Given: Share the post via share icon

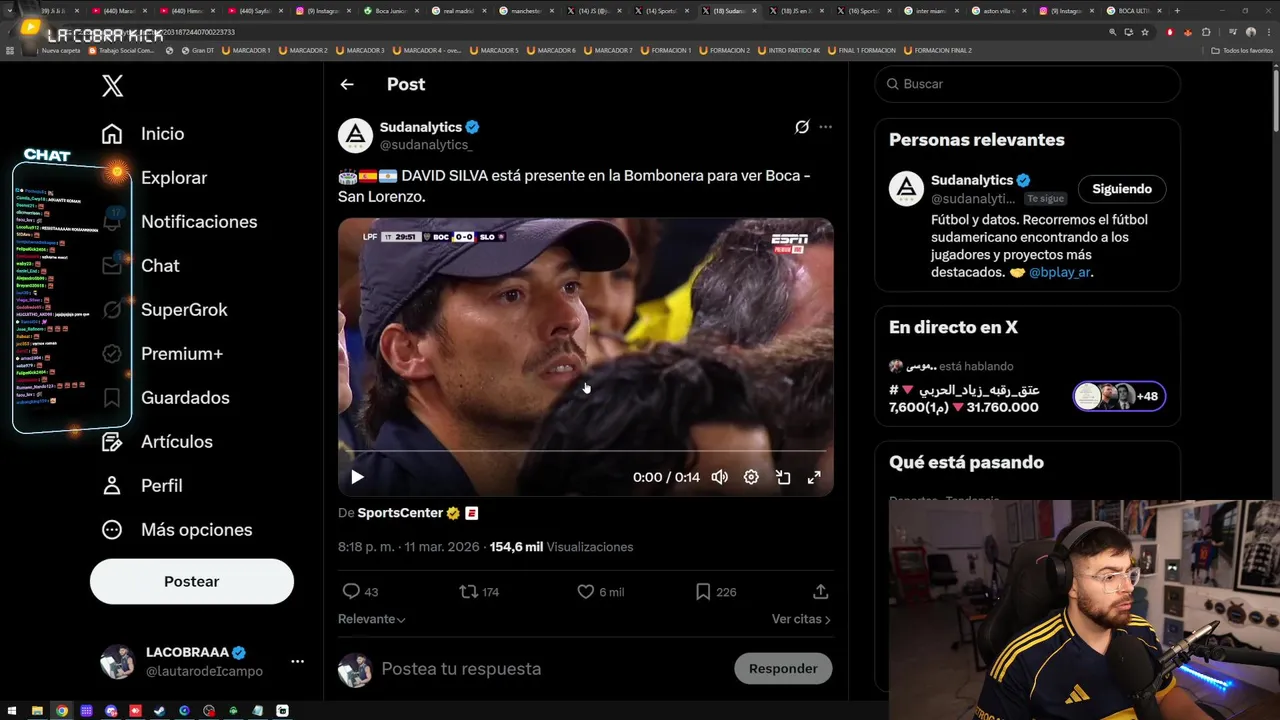Looking at the screenshot, I should tap(820, 592).
